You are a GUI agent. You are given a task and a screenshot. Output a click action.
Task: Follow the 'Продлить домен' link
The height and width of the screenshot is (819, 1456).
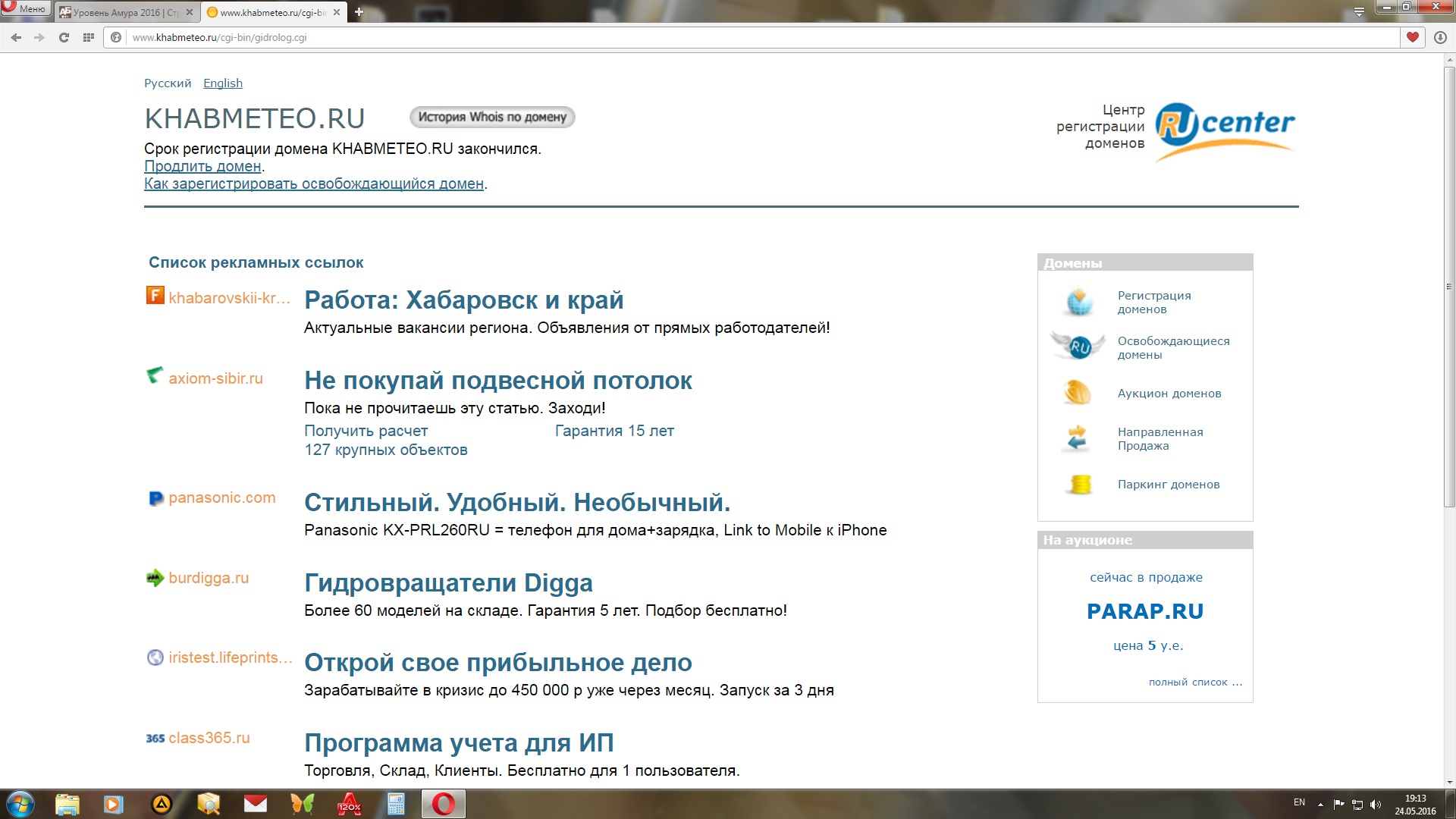click(x=202, y=166)
